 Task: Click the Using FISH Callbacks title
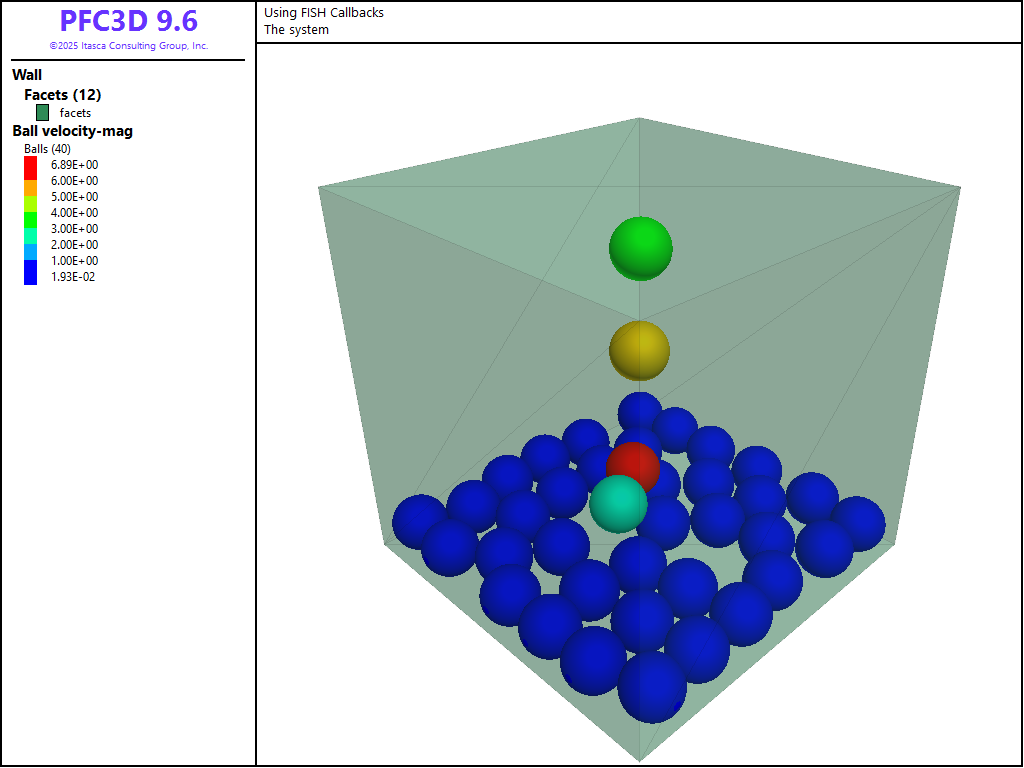pyautogui.click(x=324, y=13)
